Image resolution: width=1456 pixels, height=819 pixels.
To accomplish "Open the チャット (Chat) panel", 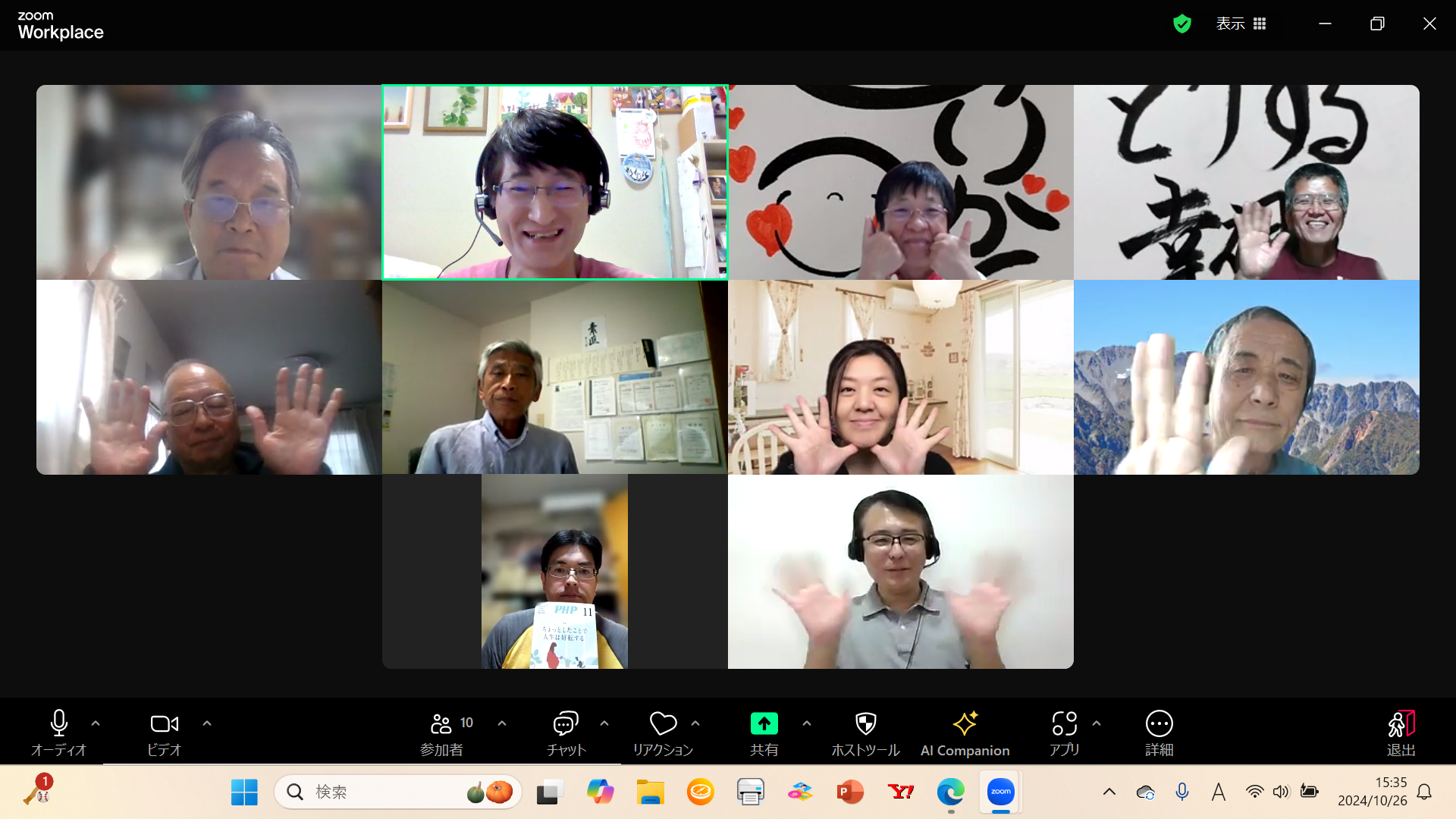I will (x=564, y=732).
